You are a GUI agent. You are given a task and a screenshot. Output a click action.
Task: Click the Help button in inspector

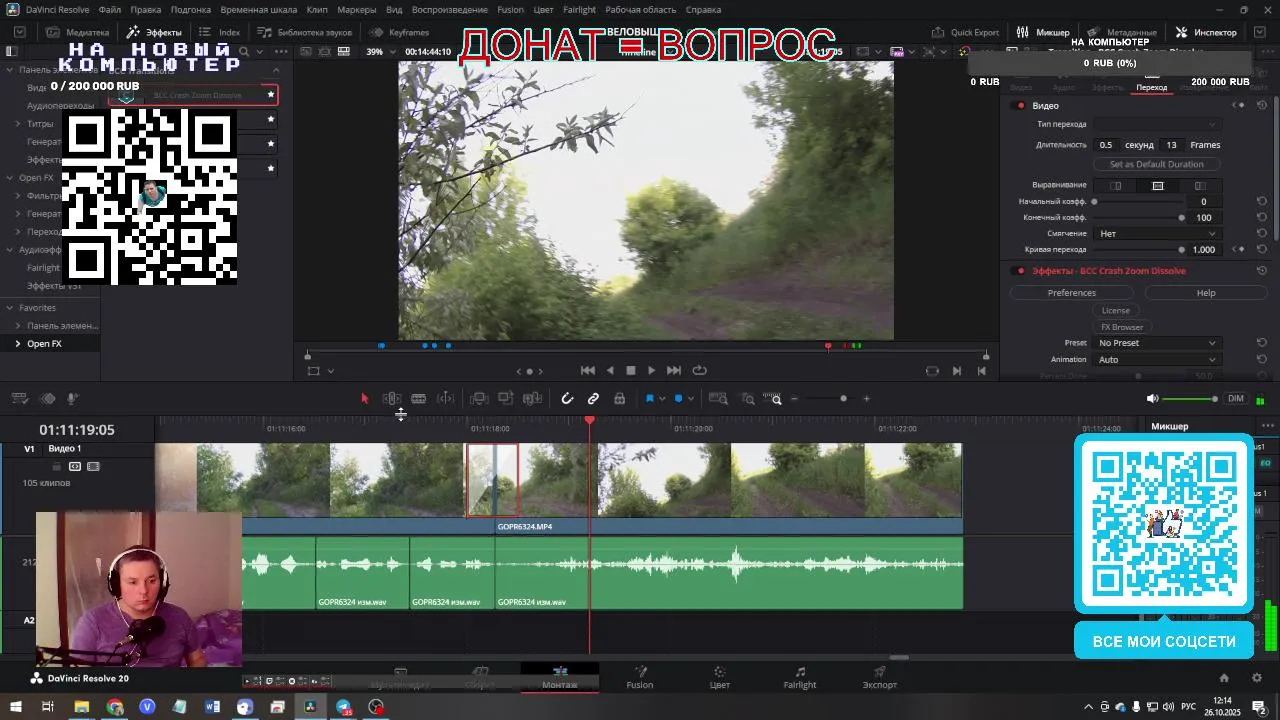pyautogui.click(x=1206, y=293)
